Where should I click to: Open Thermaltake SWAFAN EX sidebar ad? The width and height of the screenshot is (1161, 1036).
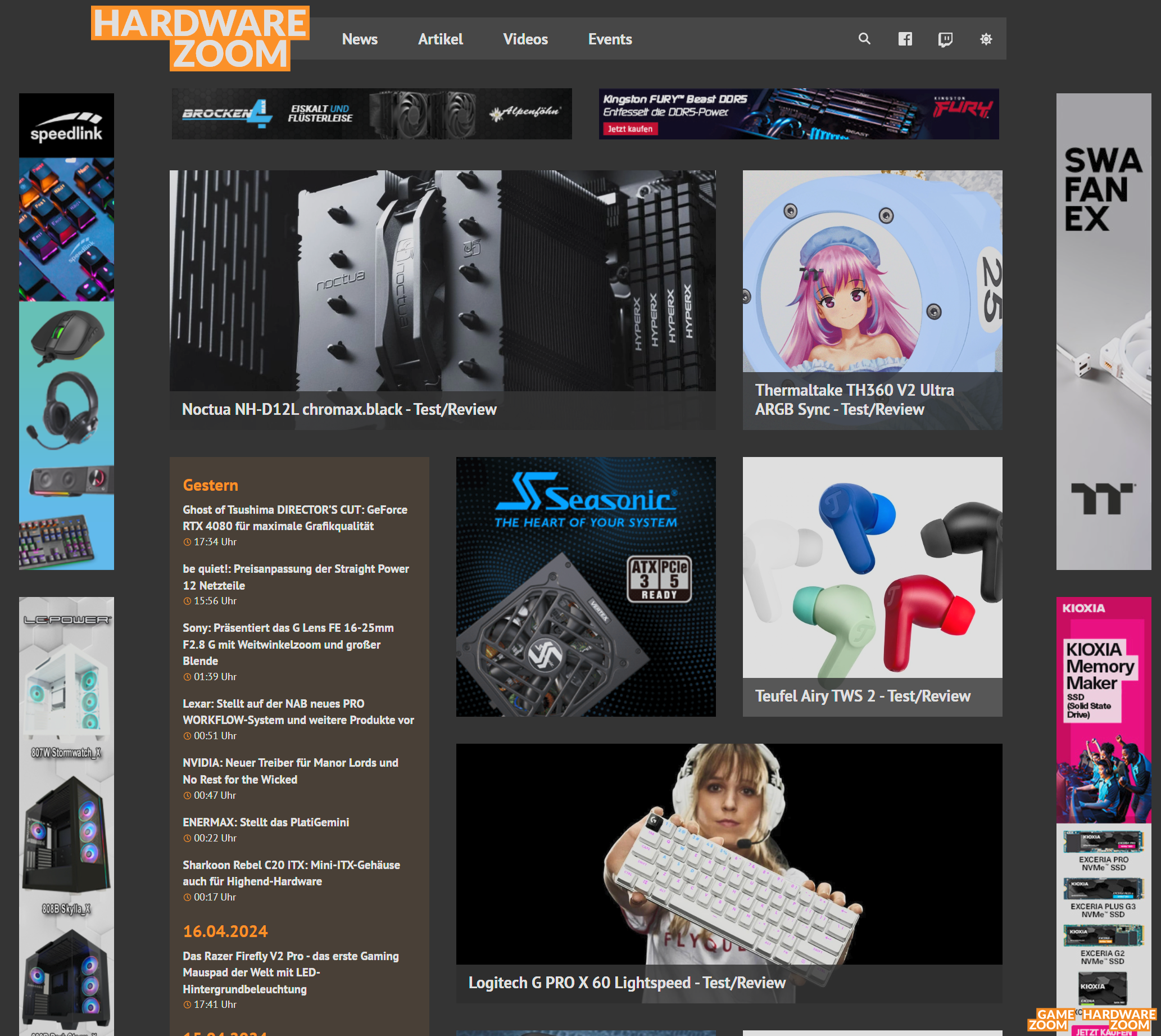1104,331
